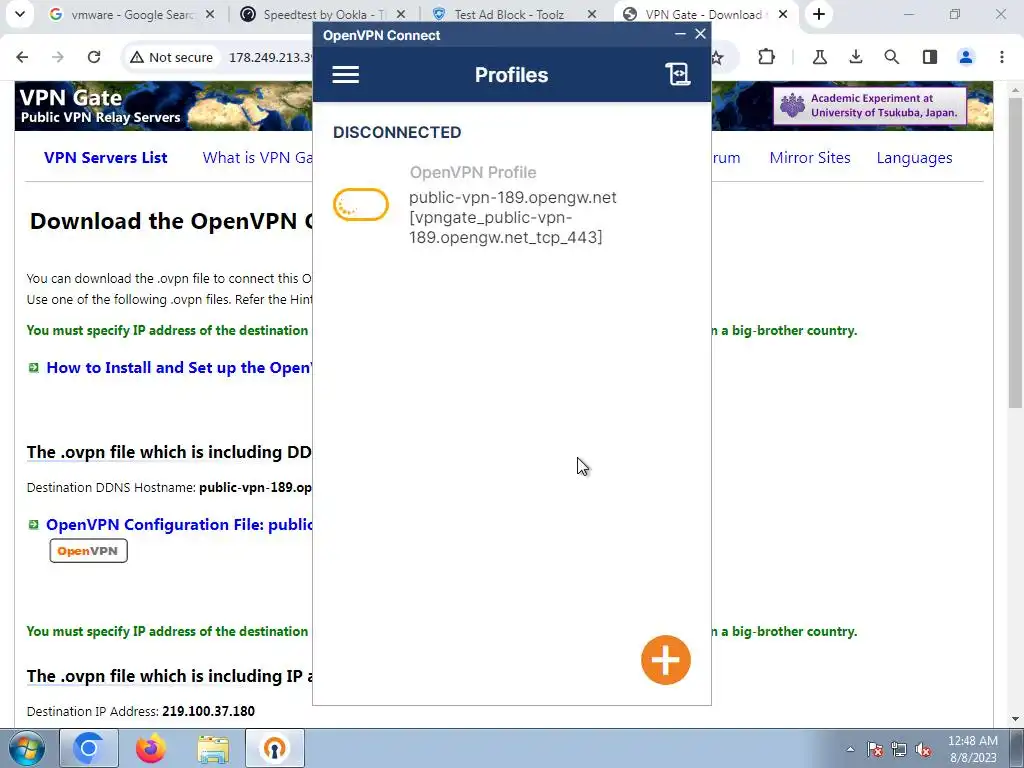Select the destination IP address 219.100.37.180
The image size is (1024, 768).
[x=208, y=711]
